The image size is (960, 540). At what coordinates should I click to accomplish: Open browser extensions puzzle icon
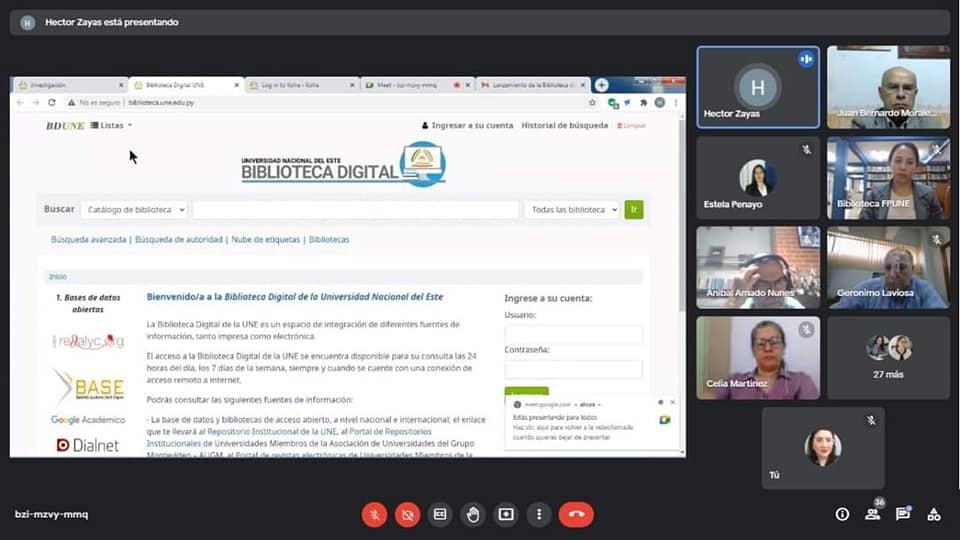[643, 103]
